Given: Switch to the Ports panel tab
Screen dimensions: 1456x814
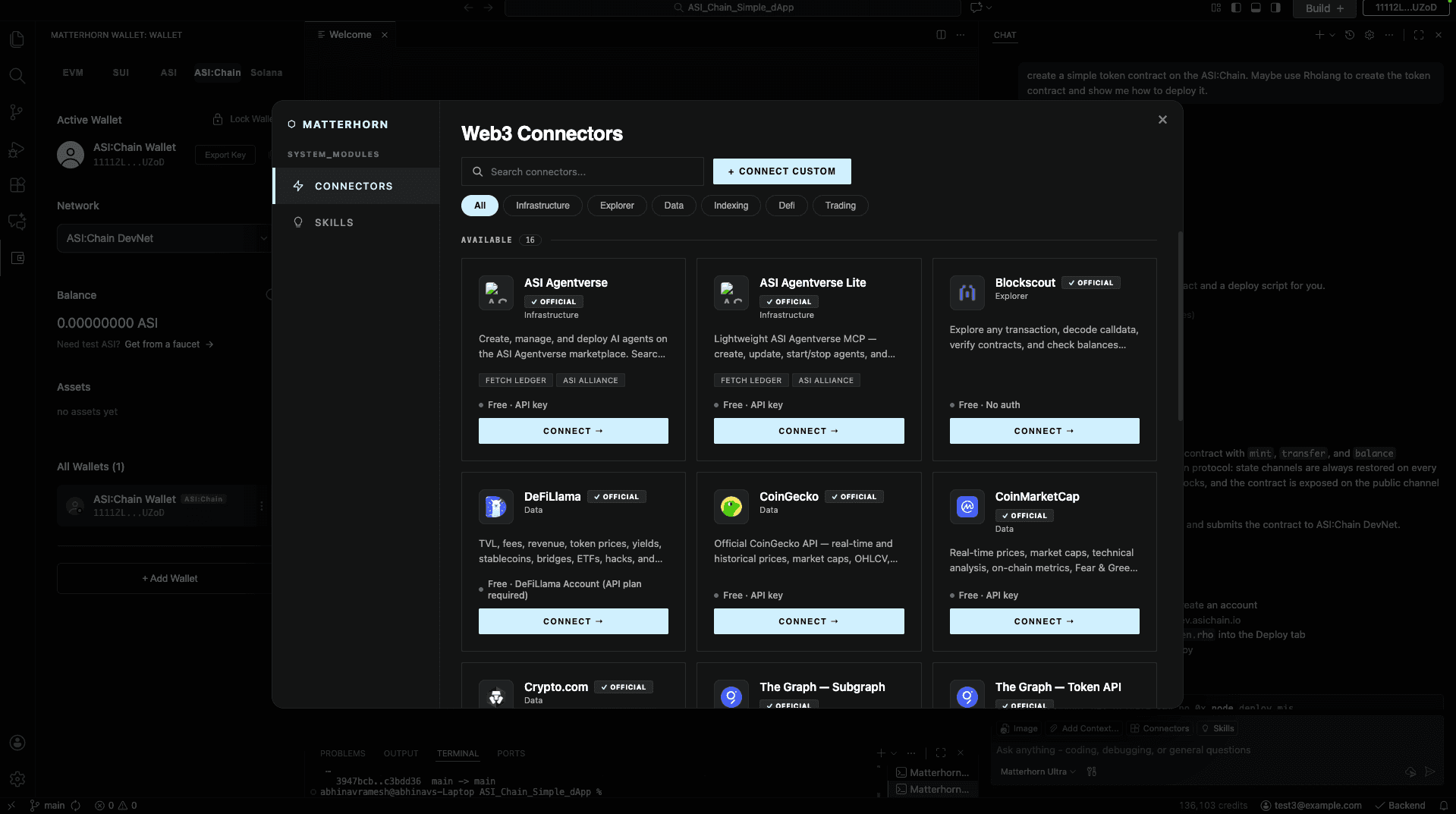Looking at the screenshot, I should pyautogui.click(x=511, y=753).
